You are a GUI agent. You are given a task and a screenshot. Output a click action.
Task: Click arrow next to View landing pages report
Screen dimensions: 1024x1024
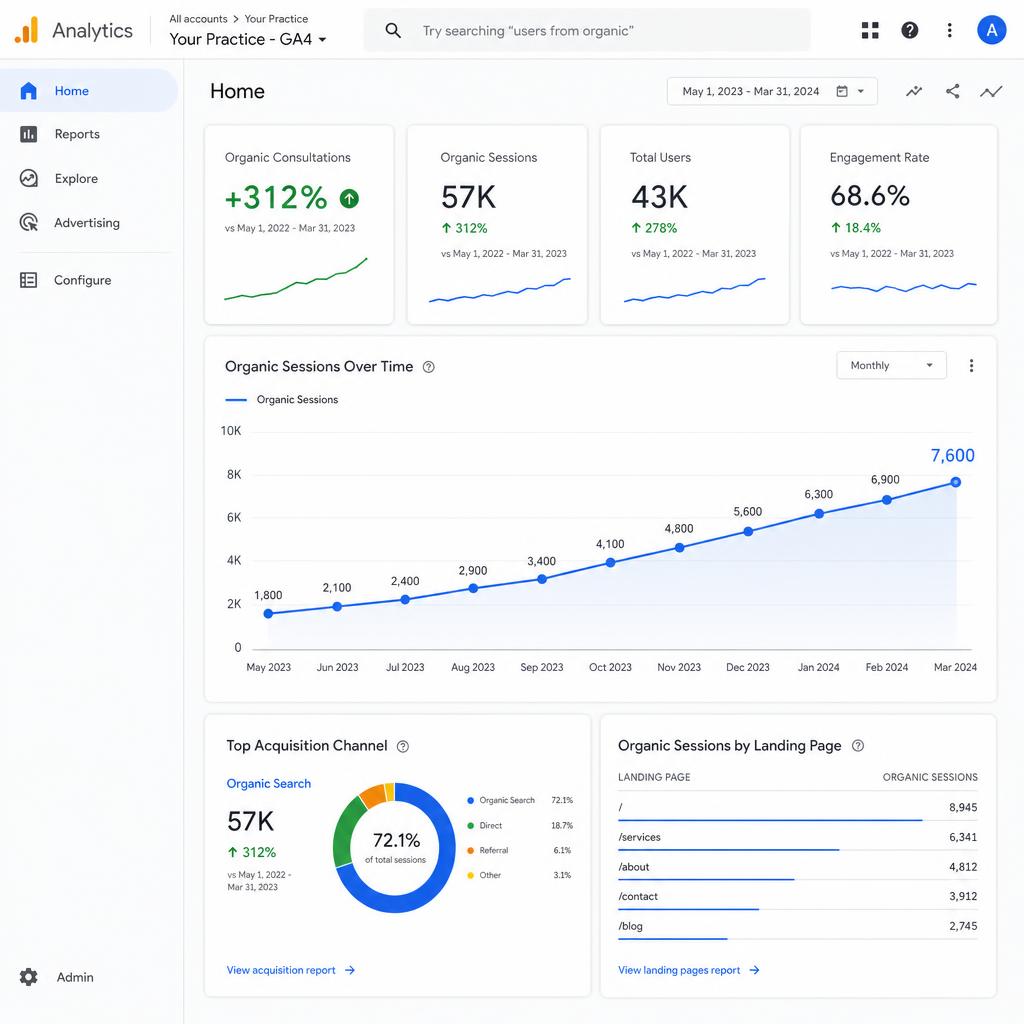click(754, 970)
